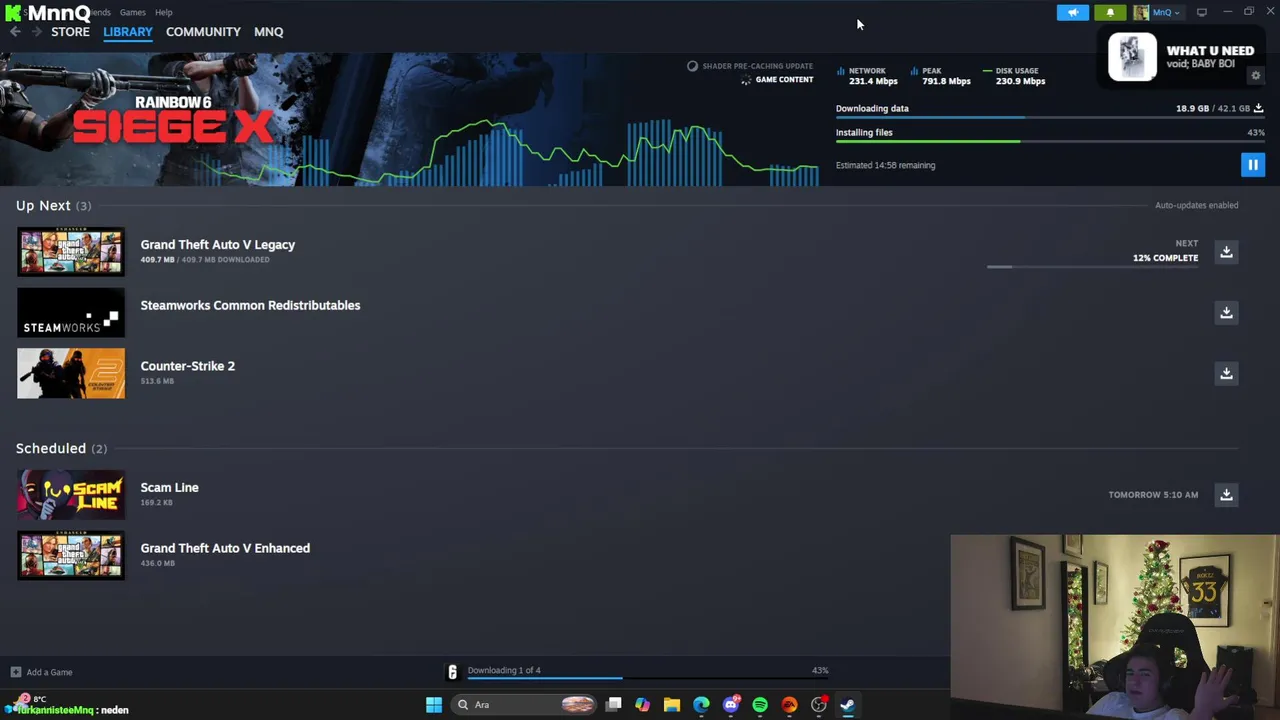Download Steamworks Common Redistributables now
This screenshot has height=720, width=1280.
click(x=1226, y=313)
